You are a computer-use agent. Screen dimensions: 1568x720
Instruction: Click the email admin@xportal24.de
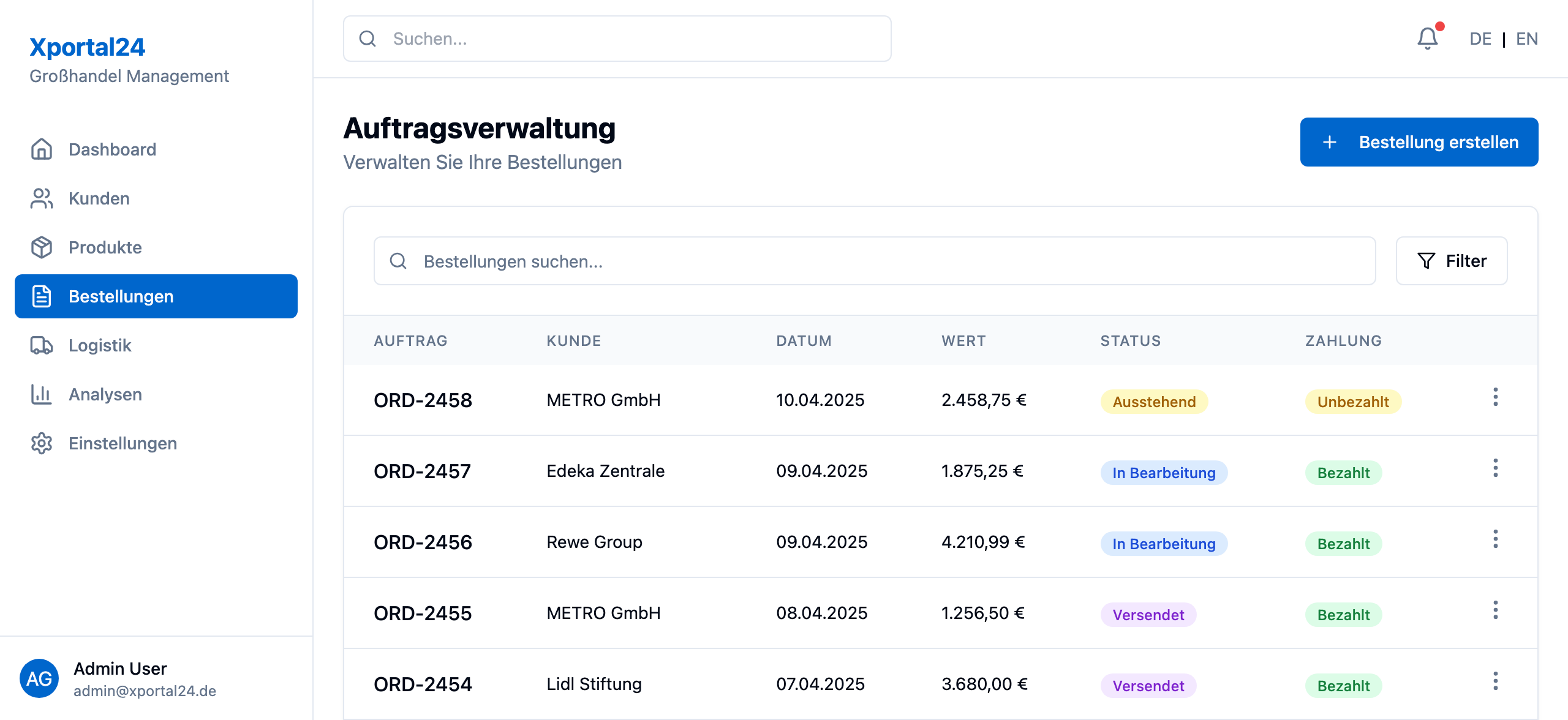click(x=145, y=691)
